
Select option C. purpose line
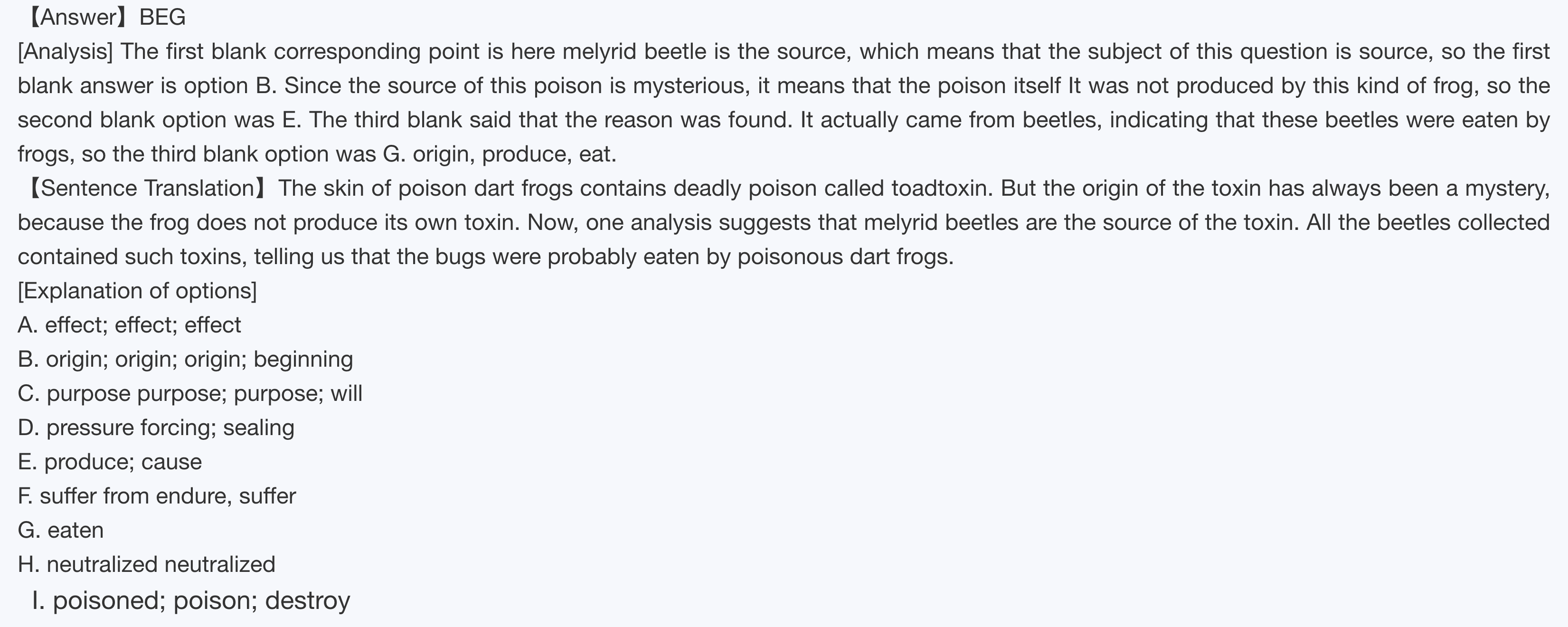point(189,393)
